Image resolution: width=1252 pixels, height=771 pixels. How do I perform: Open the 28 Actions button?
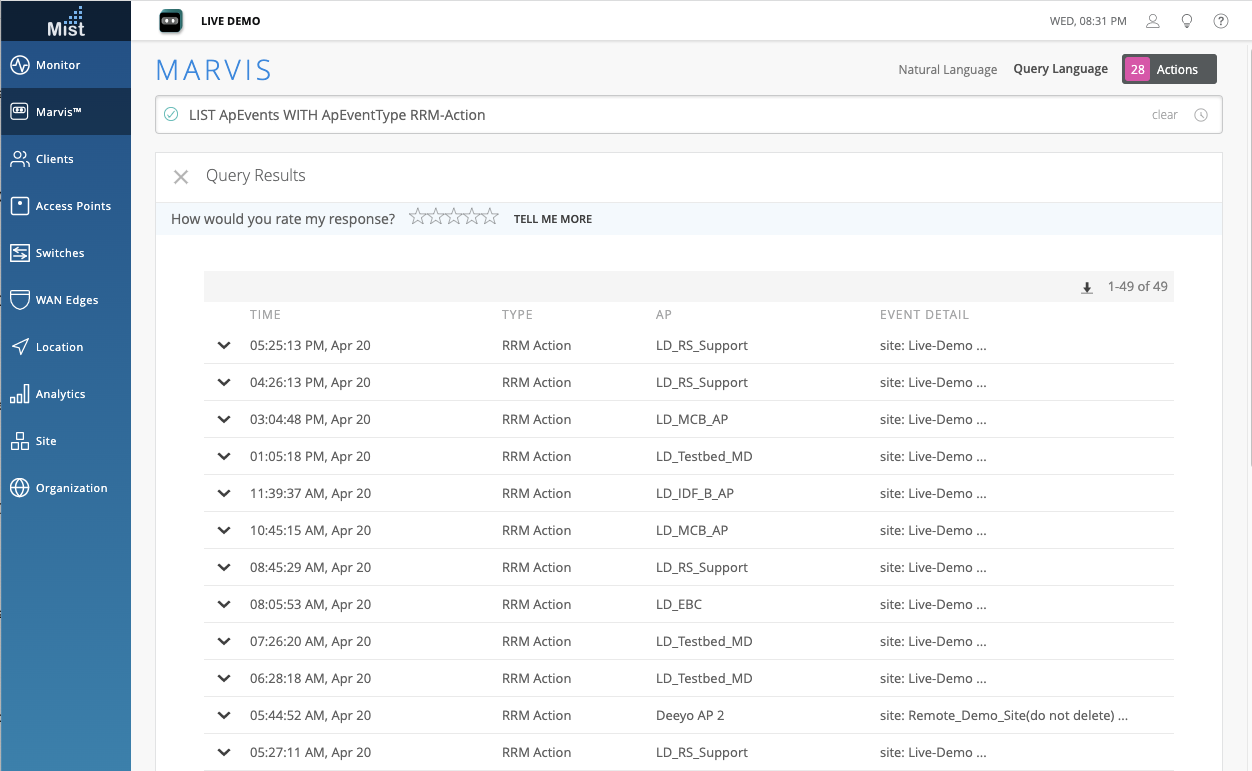click(x=1169, y=69)
